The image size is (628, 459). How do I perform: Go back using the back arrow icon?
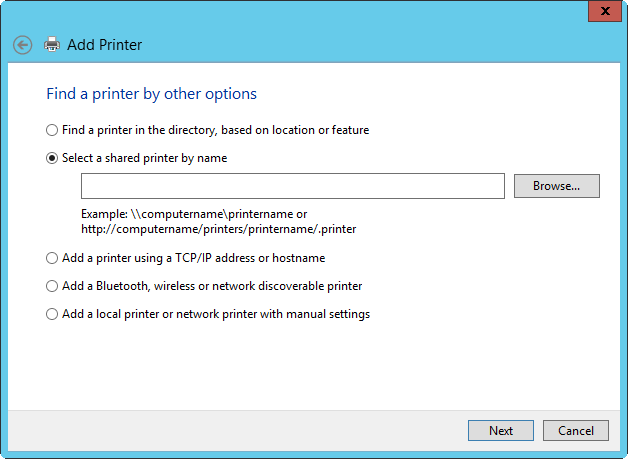pyautogui.click(x=23, y=45)
